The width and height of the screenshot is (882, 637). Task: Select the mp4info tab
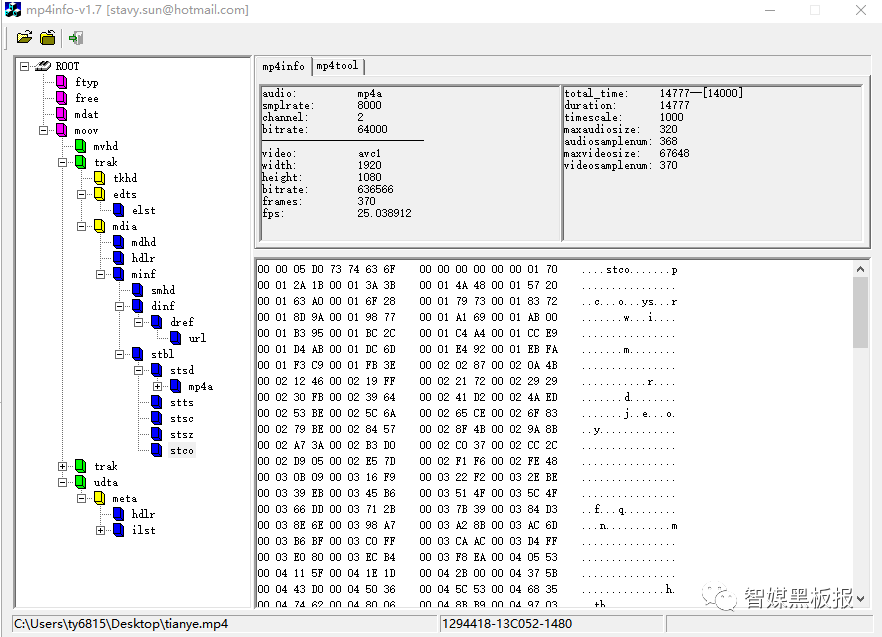coord(283,66)
